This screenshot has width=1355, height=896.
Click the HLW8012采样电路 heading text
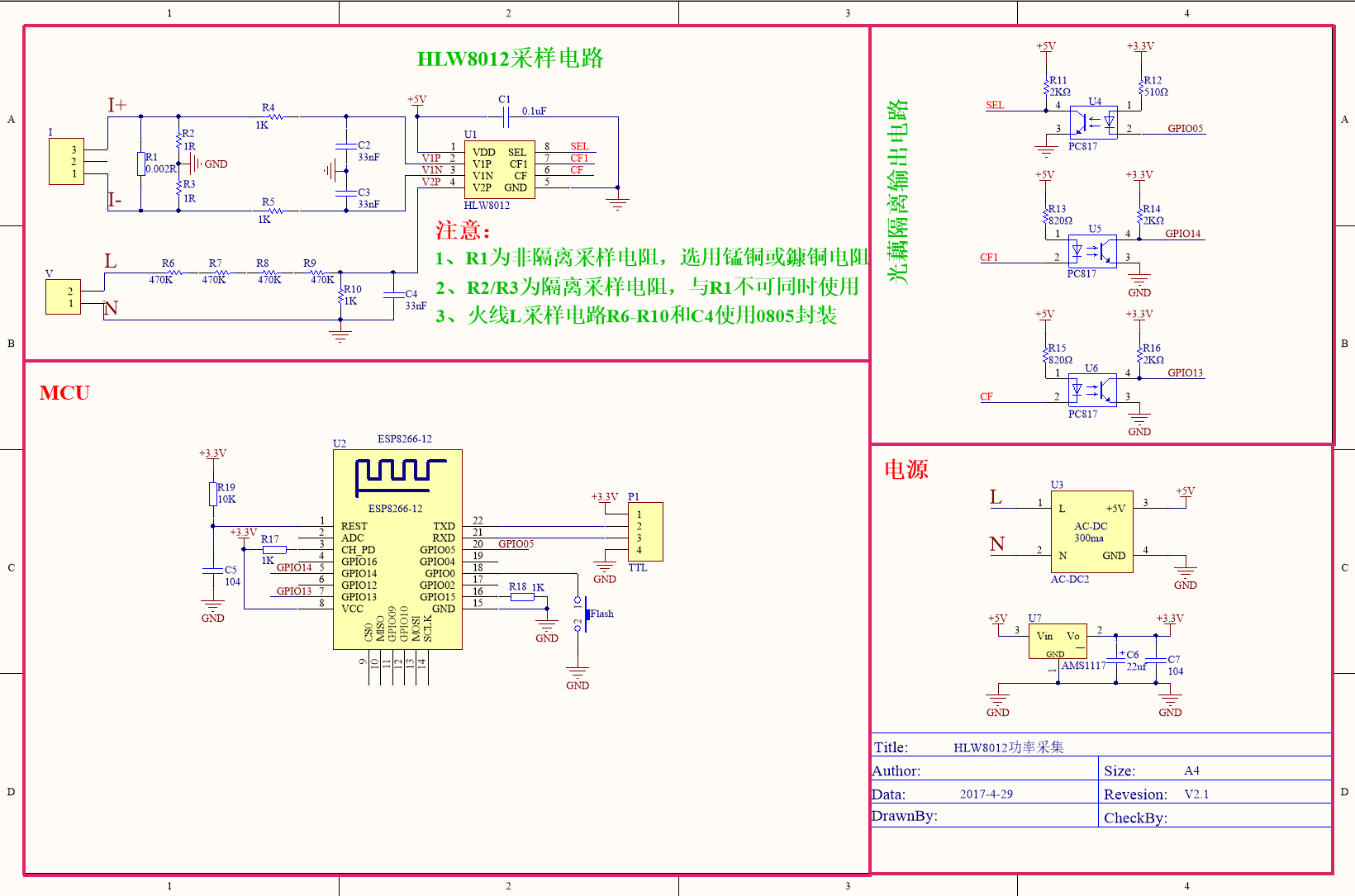tap(512, 59)
